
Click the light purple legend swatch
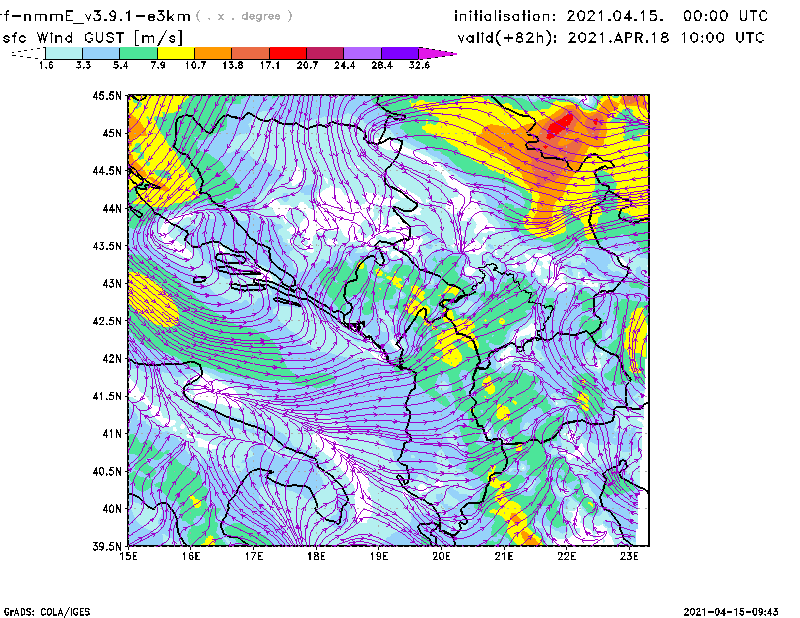point(363,53)
